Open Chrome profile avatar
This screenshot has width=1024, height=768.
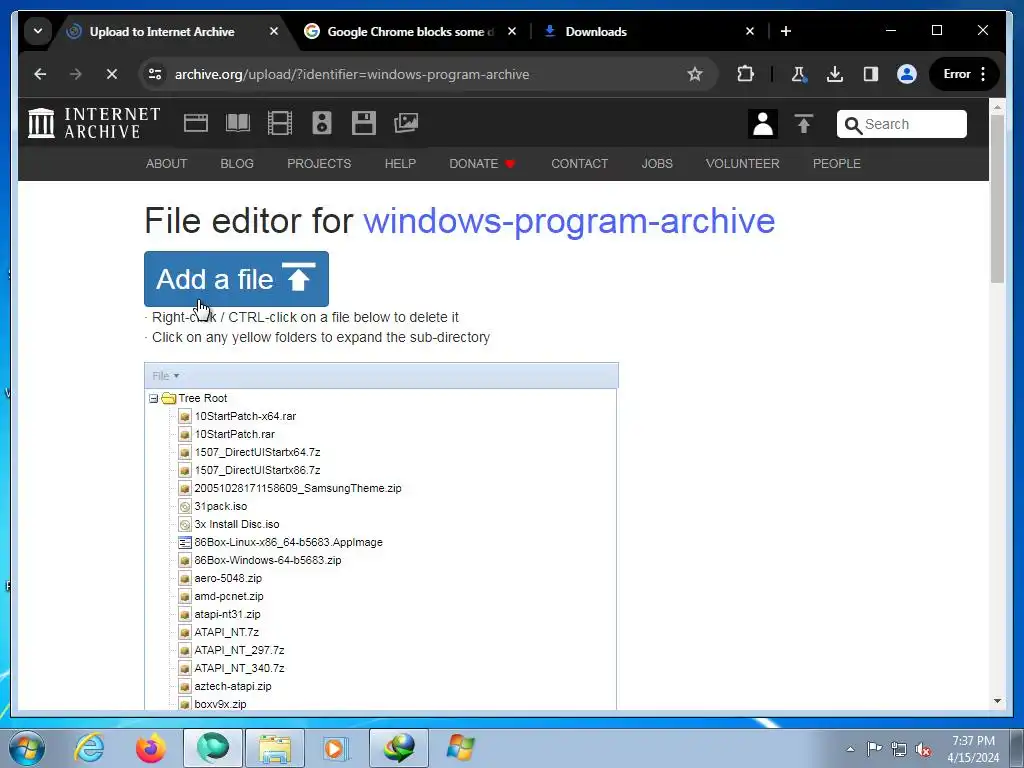click(906, 74)
